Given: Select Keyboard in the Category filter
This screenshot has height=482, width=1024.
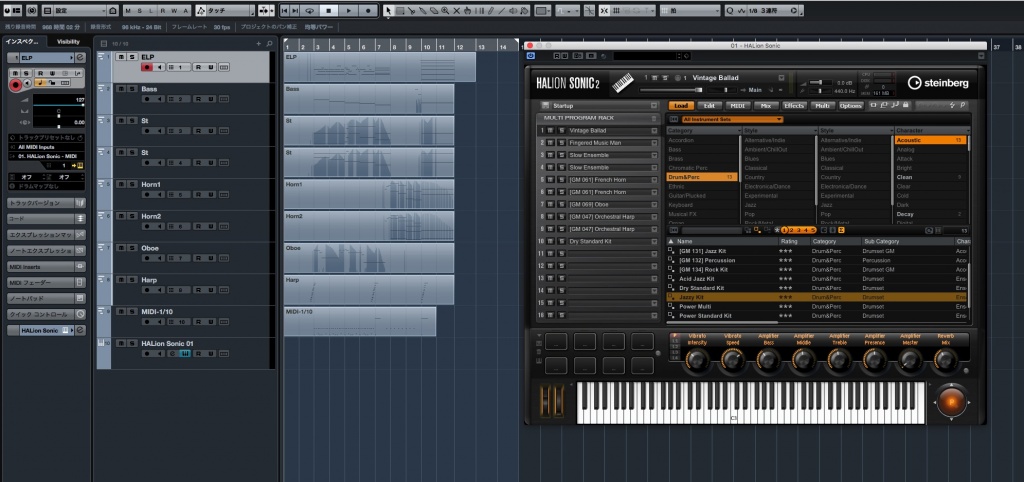Looking at the screenshot, I should coord(702,205).
